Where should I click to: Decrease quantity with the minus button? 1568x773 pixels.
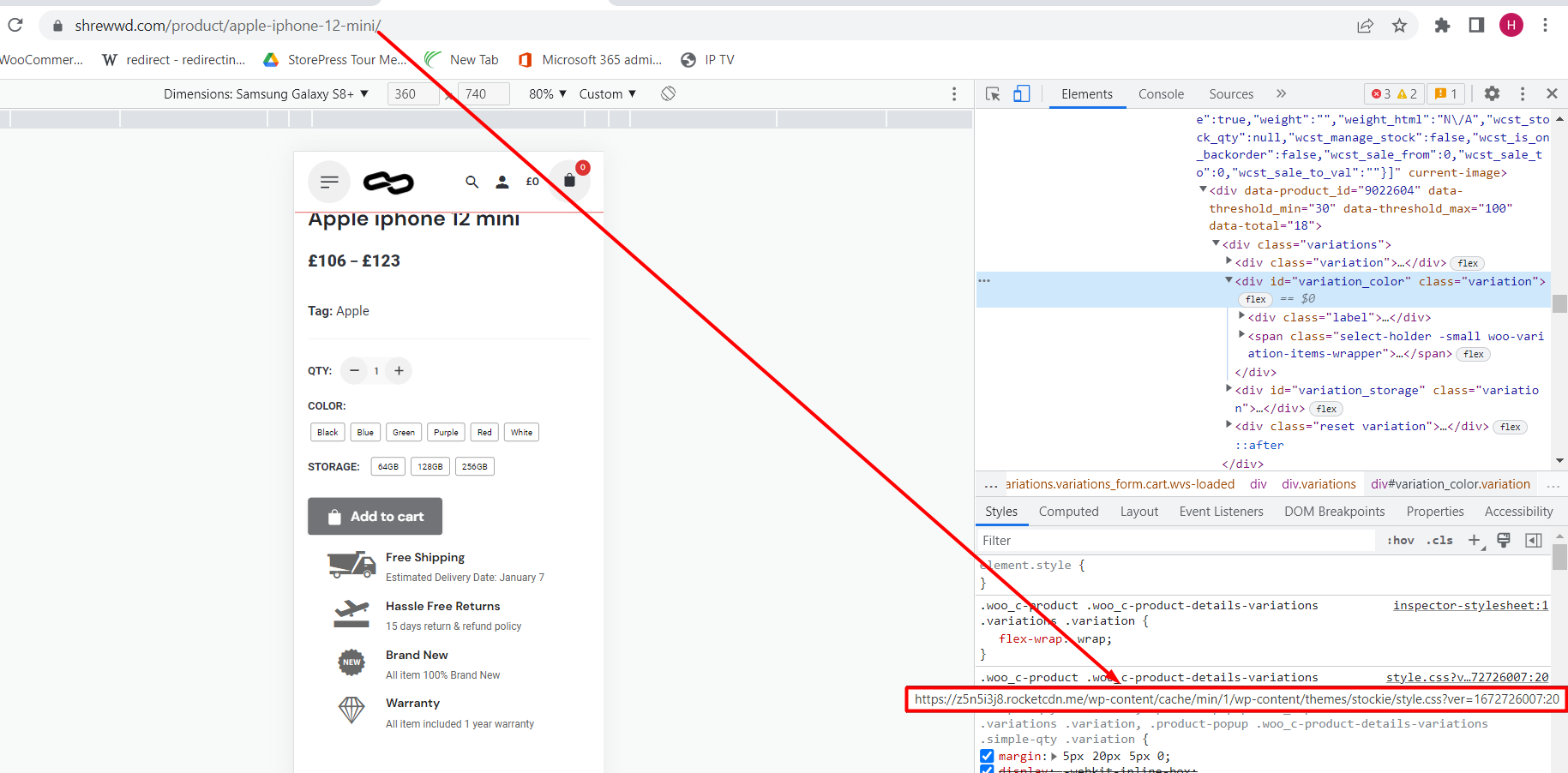[x=354, y=370]
